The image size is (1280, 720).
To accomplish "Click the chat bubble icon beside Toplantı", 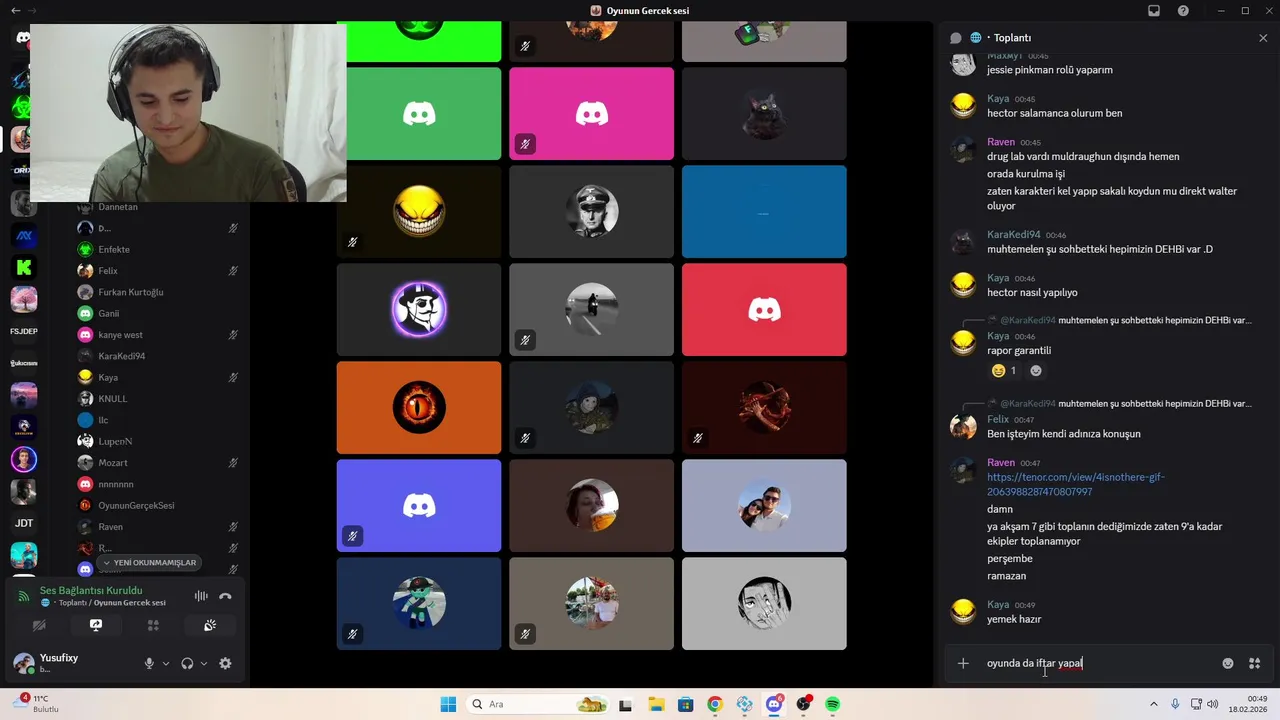I will pos(955,38).
